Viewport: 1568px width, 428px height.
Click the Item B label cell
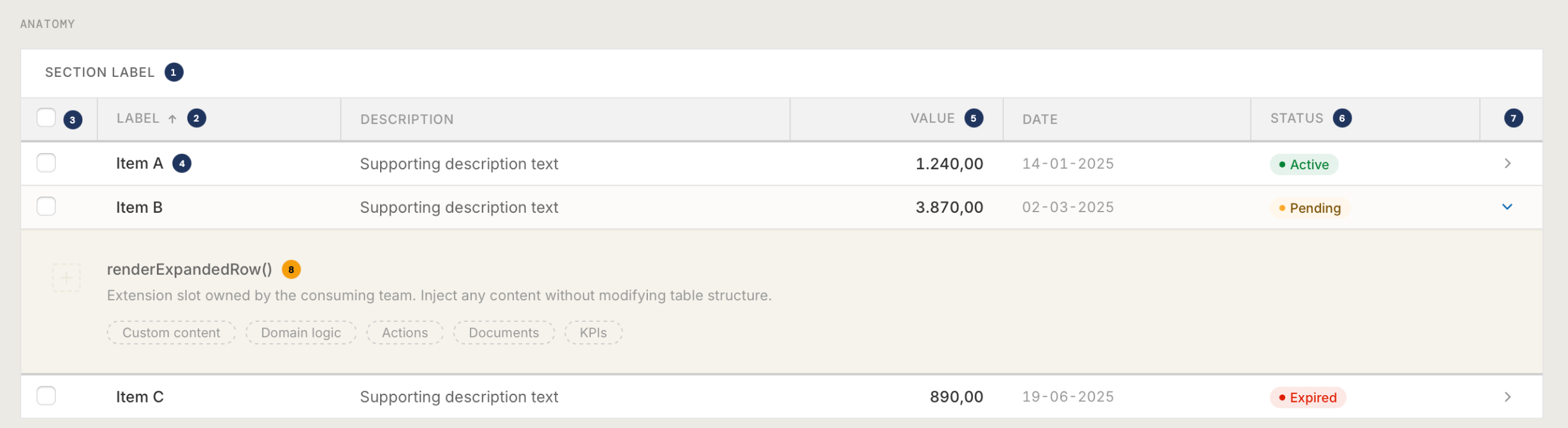(140, 208)
